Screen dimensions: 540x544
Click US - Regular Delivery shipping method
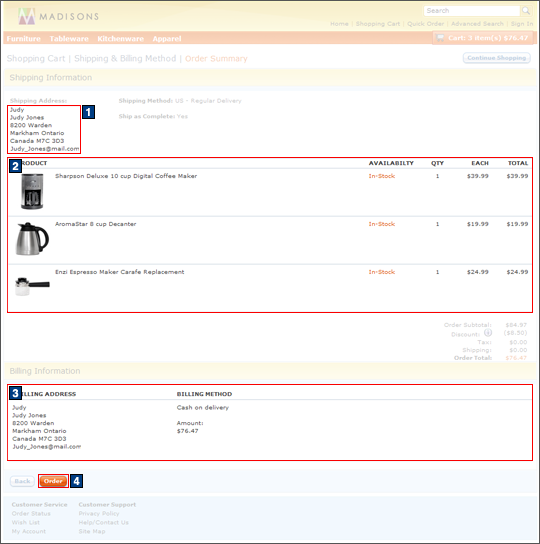coord(208,101)
